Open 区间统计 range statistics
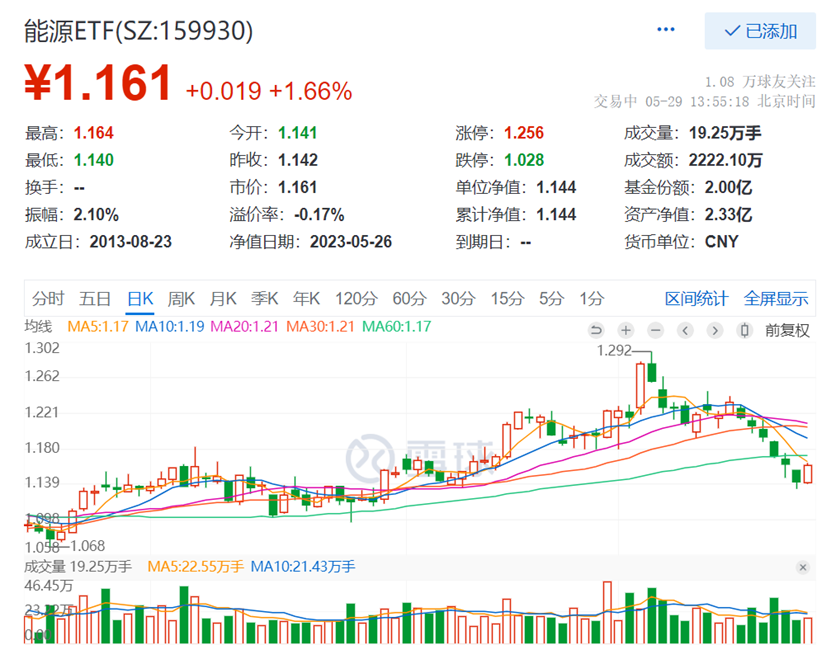This screenshot has width=831, height=645. 696,299
